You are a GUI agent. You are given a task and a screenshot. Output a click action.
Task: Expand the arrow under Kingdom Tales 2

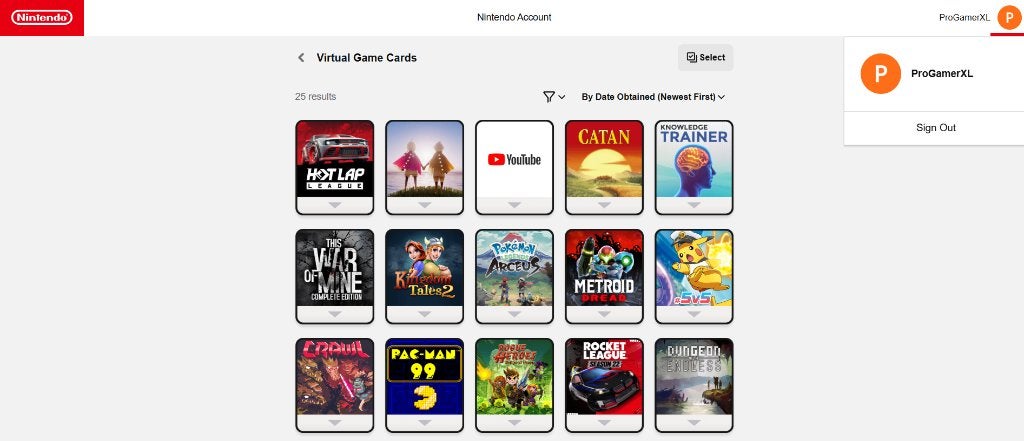(424, 314)
